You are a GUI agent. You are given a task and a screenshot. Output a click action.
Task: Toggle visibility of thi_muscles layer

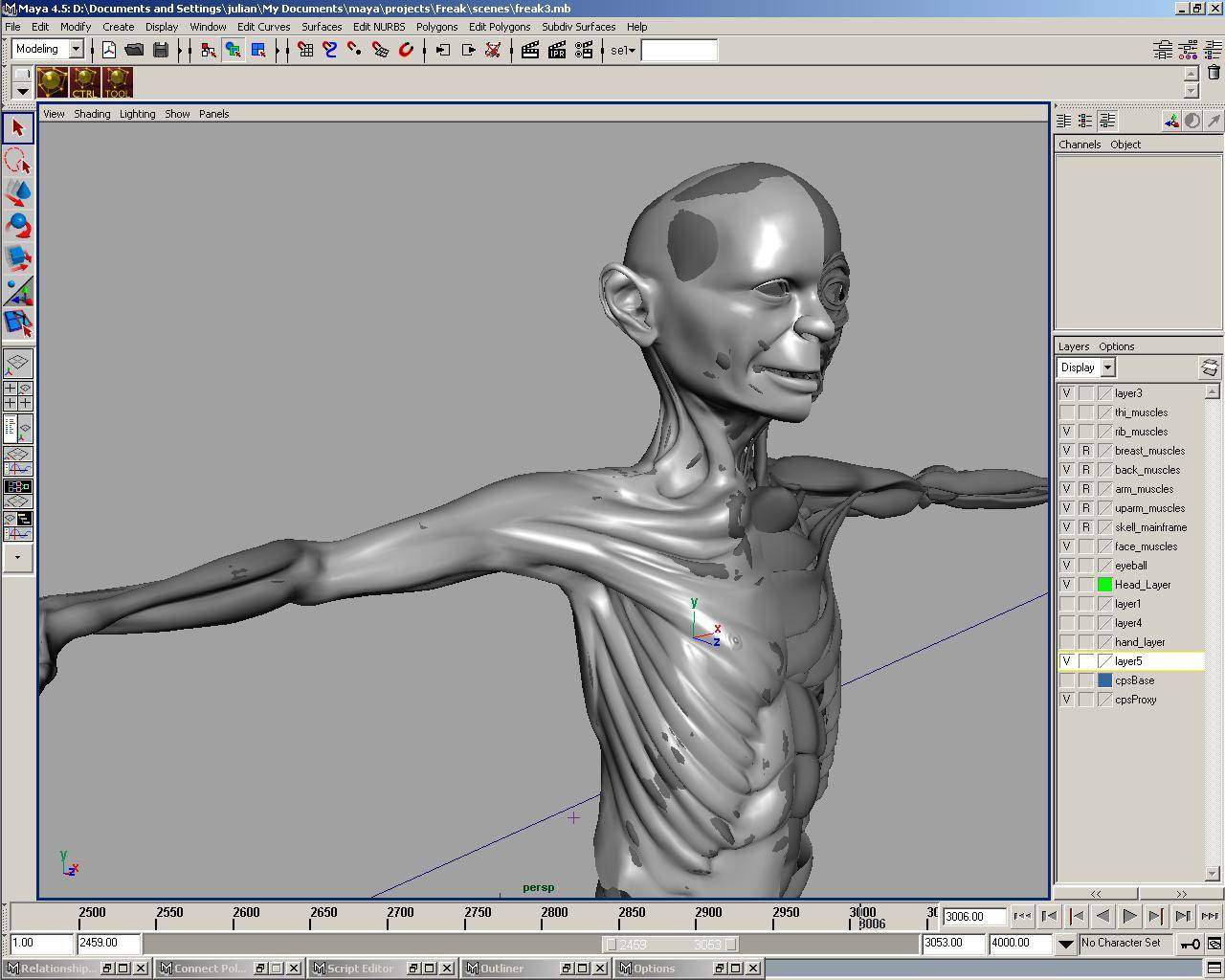[1066, 412]
